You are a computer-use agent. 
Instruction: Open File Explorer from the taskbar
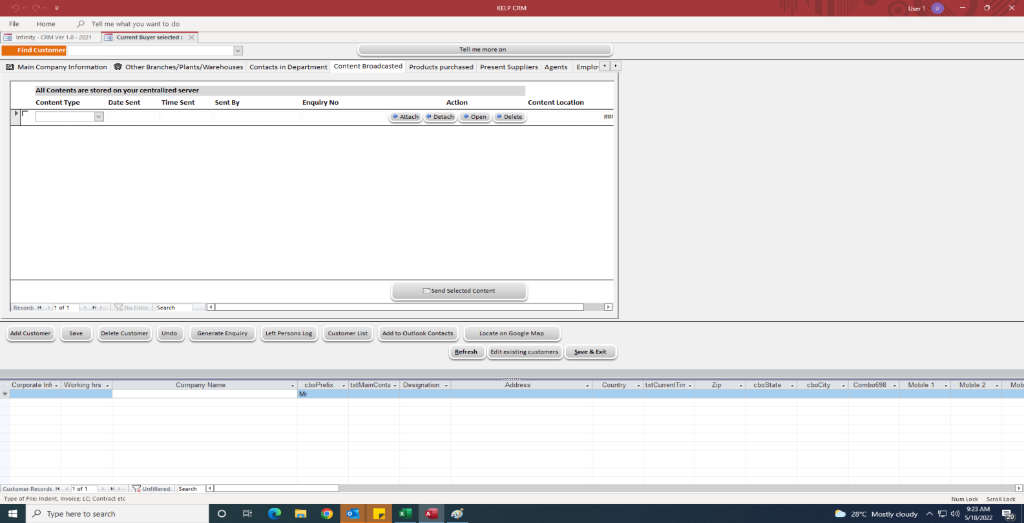tap(300, 514)
